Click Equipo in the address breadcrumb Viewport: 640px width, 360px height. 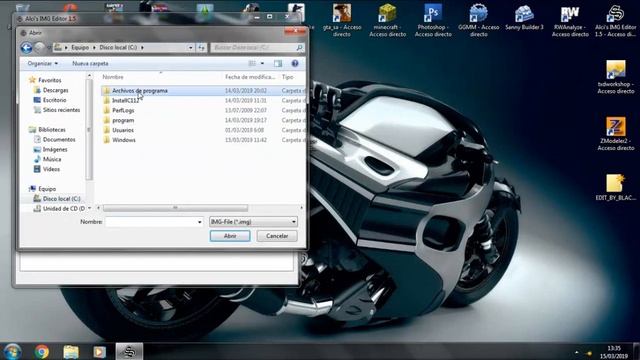point(80,47)
